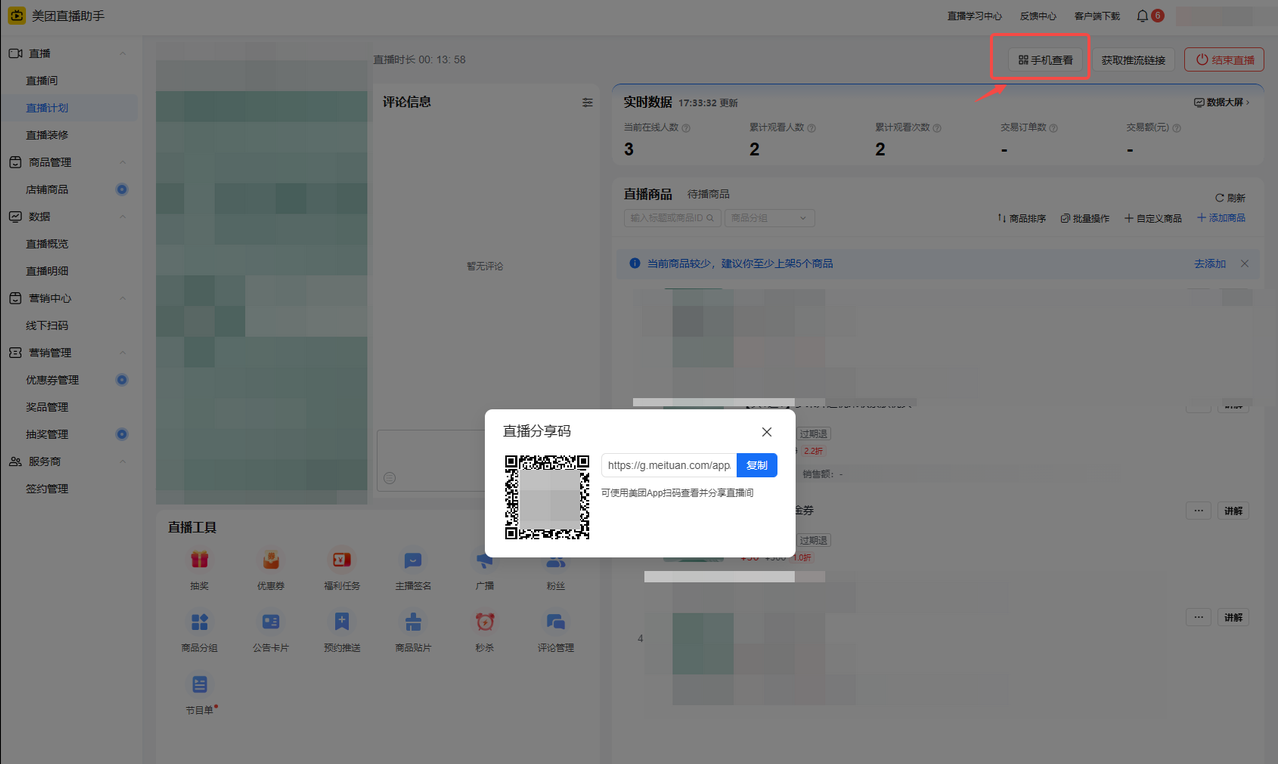Open the 优惠券 tool icon in 直播工具
This screenshot has height=764, width=1278.
(x=271, y=560)
